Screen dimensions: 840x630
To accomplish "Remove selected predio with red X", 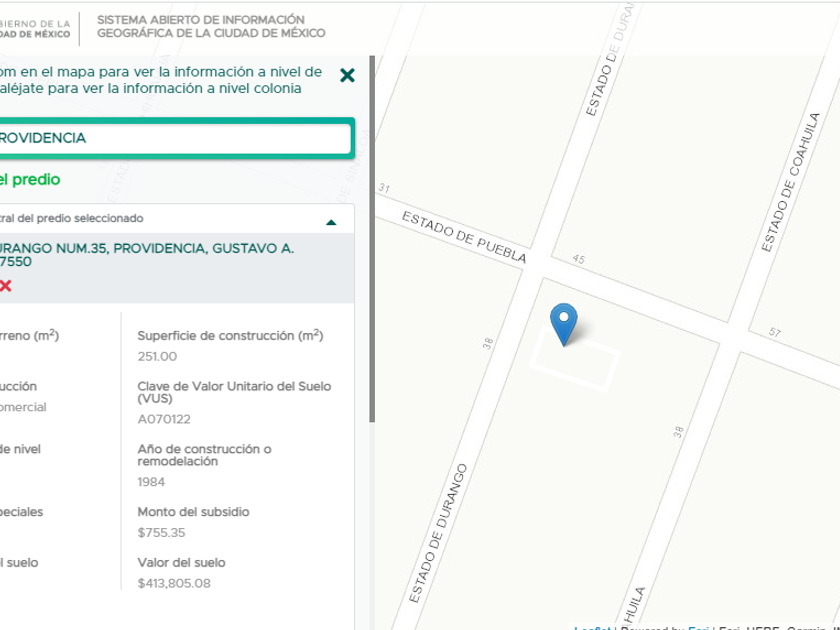I will [x=5, y=286].
